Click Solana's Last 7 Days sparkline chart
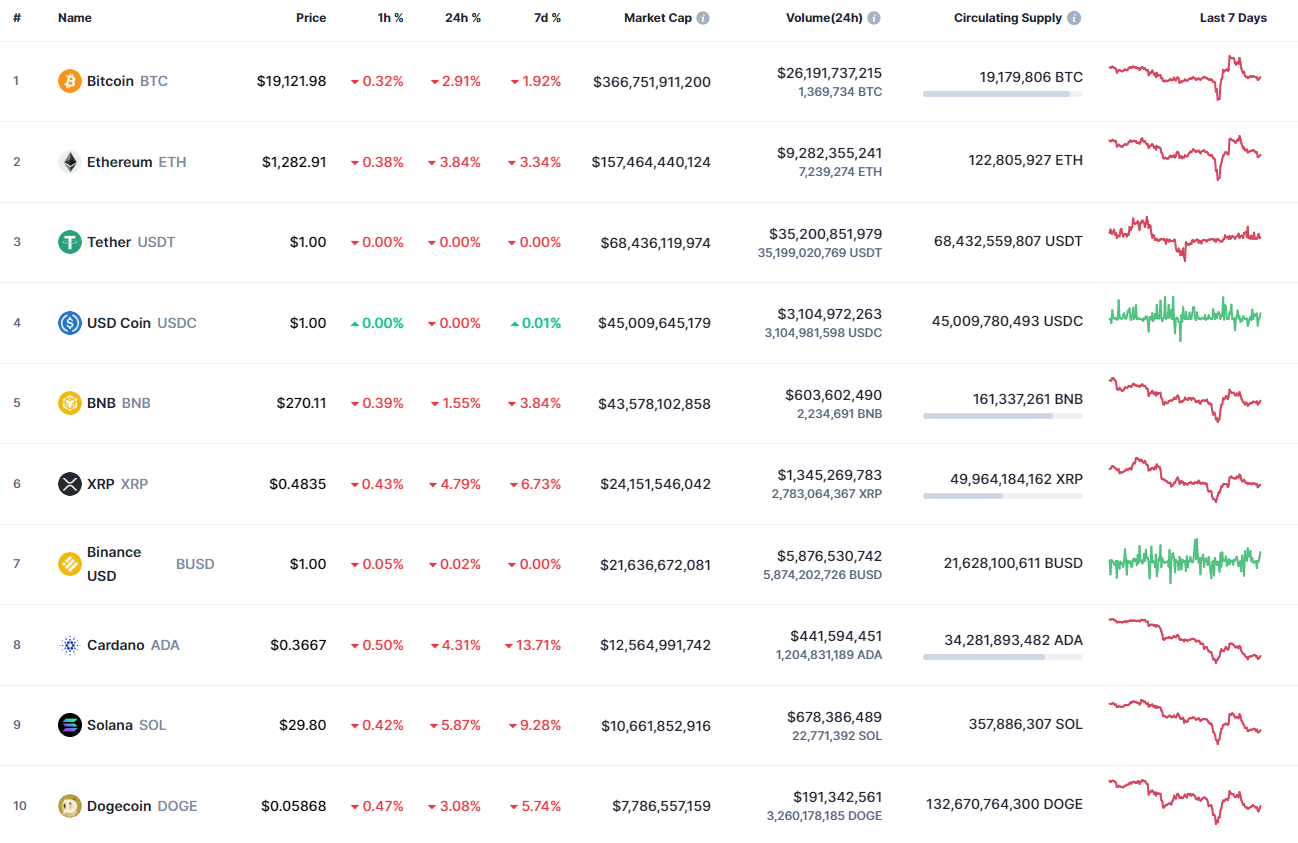The height and width of the screenshot is (843, 1298). click(1184, 722)
